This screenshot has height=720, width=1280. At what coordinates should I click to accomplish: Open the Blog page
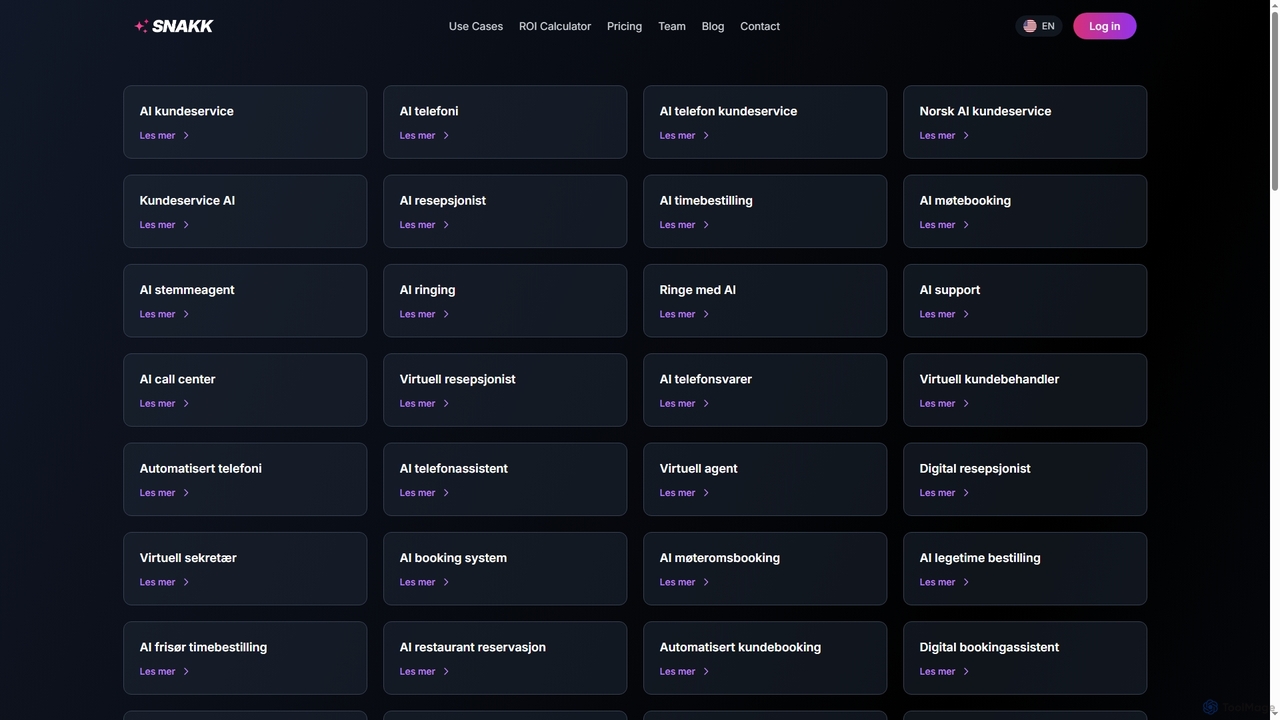713,26
